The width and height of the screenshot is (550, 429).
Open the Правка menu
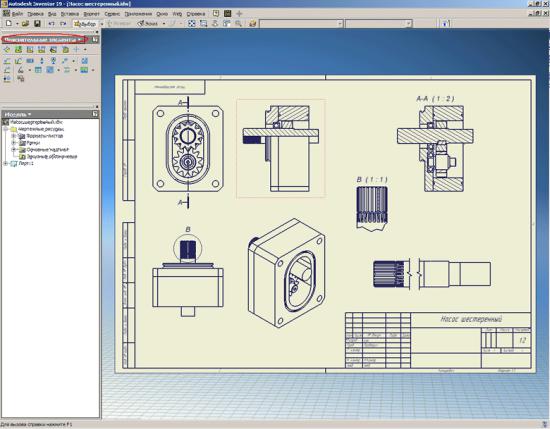click(x=35, y=14)
